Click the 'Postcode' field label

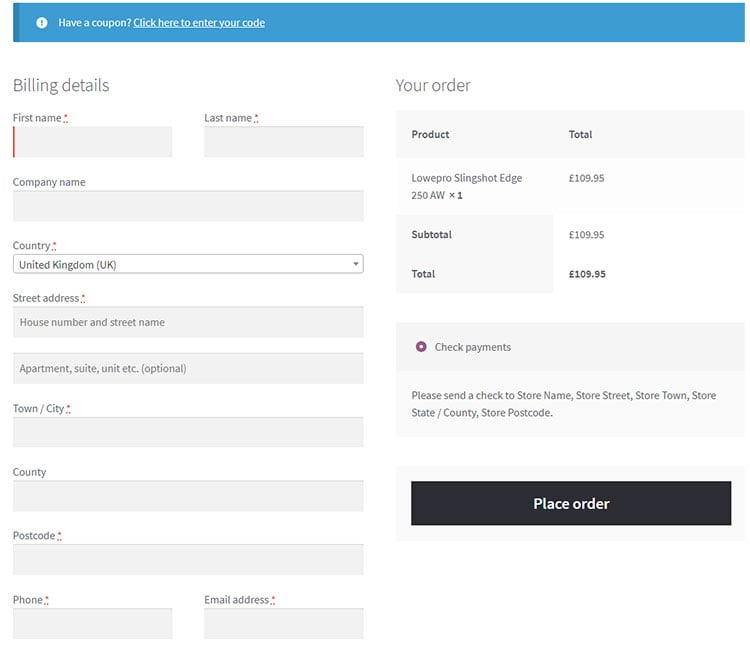34,536
